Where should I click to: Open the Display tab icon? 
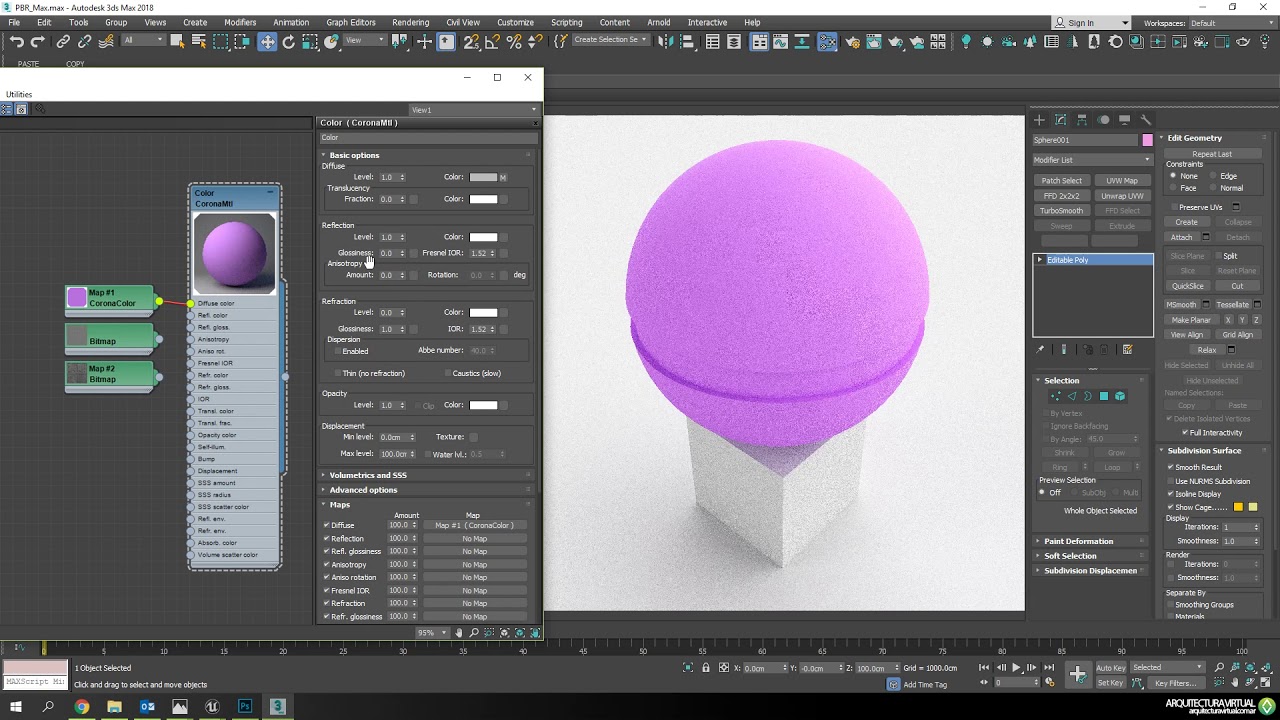click(1125, 120)
